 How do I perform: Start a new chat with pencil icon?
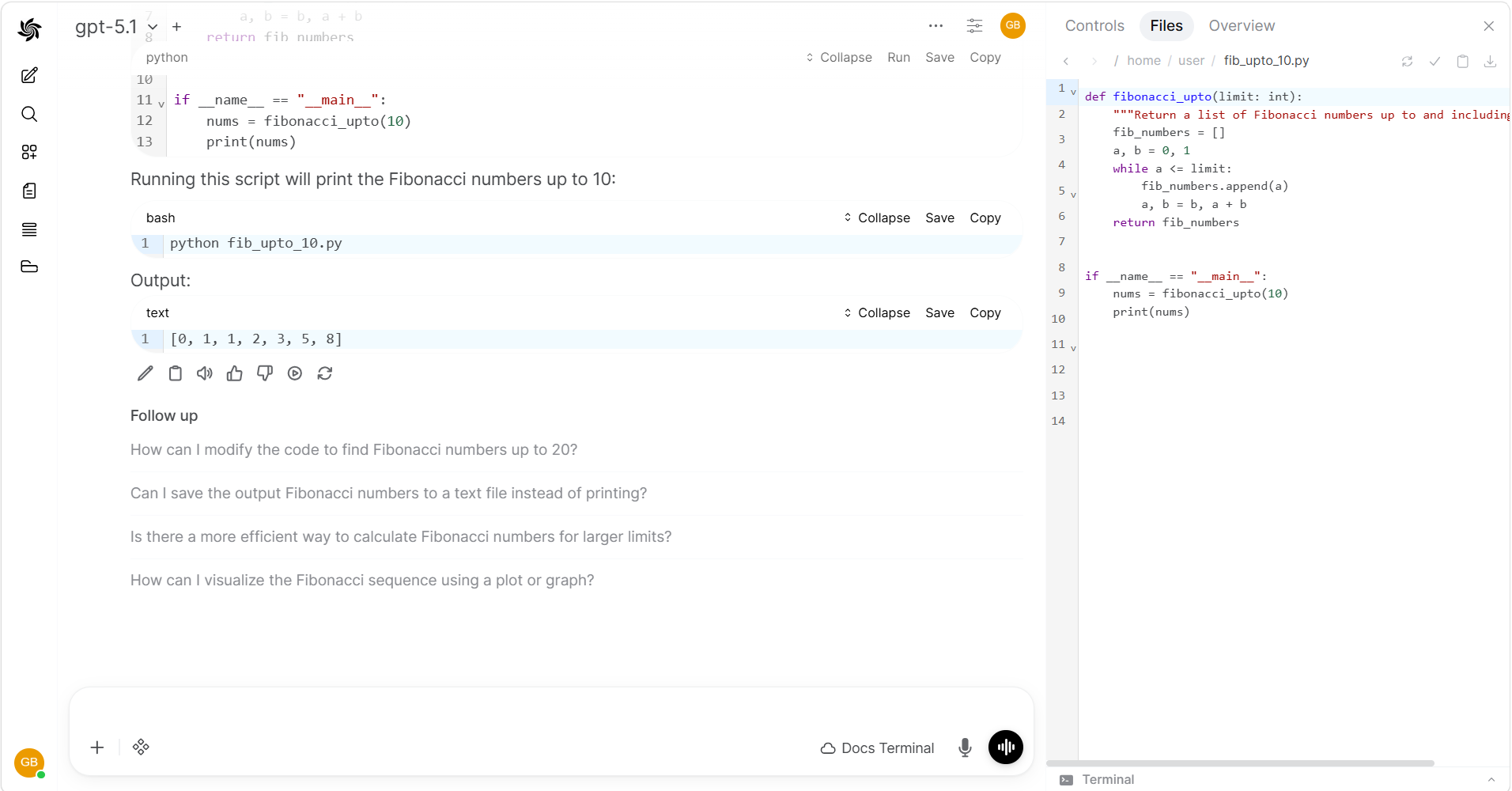[29, 76]
